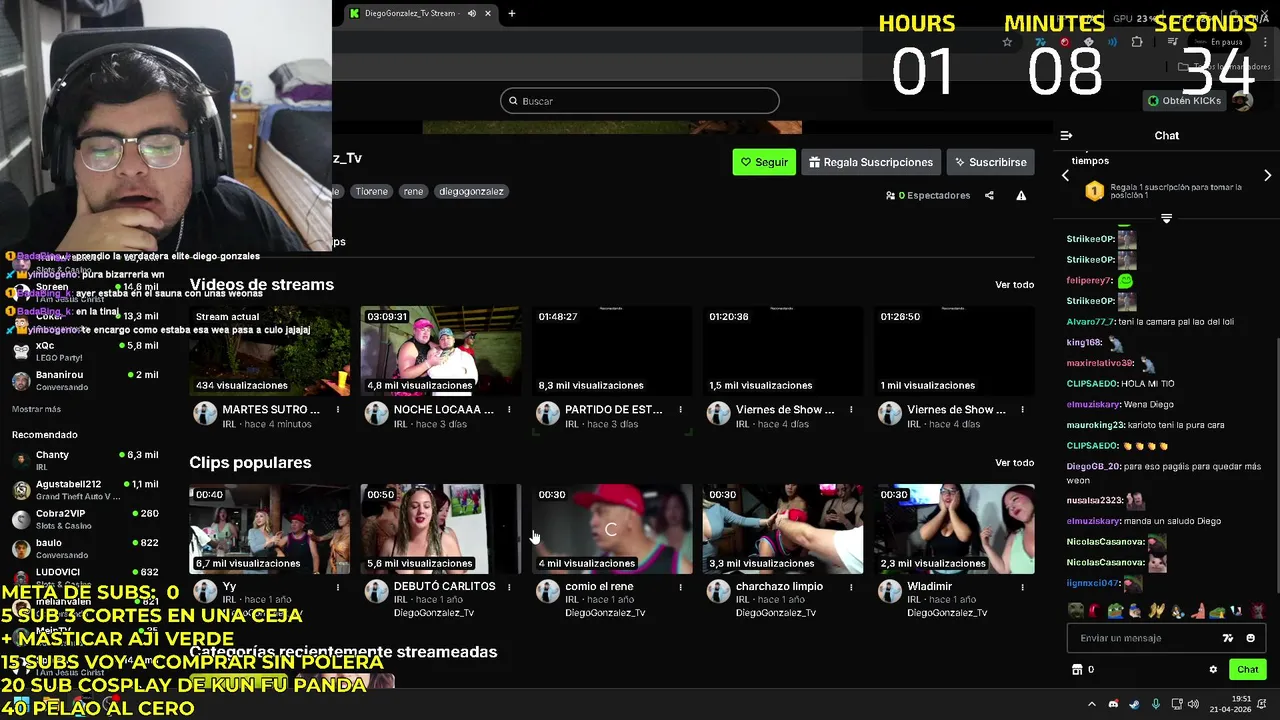Open Cobra2VIP recommended channel
Screen dimensions: 1280x720
coord(85,519)
